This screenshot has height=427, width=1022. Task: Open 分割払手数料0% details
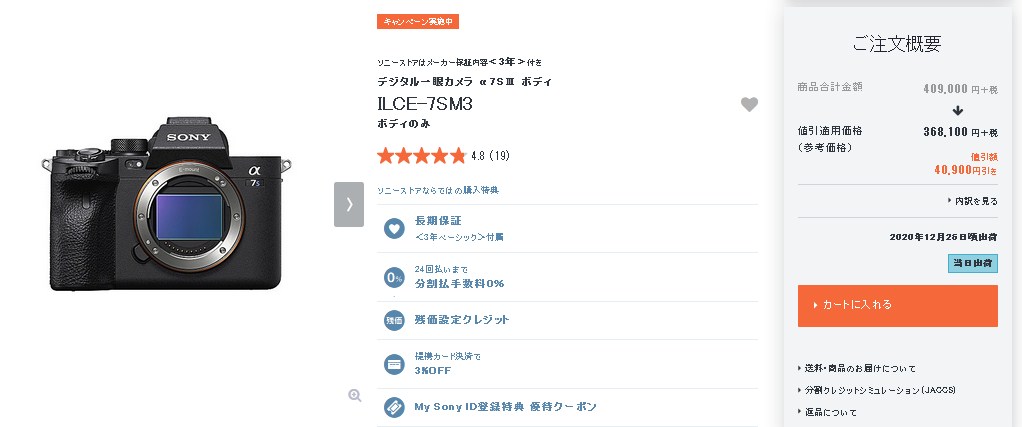click(x=460, y=284)
